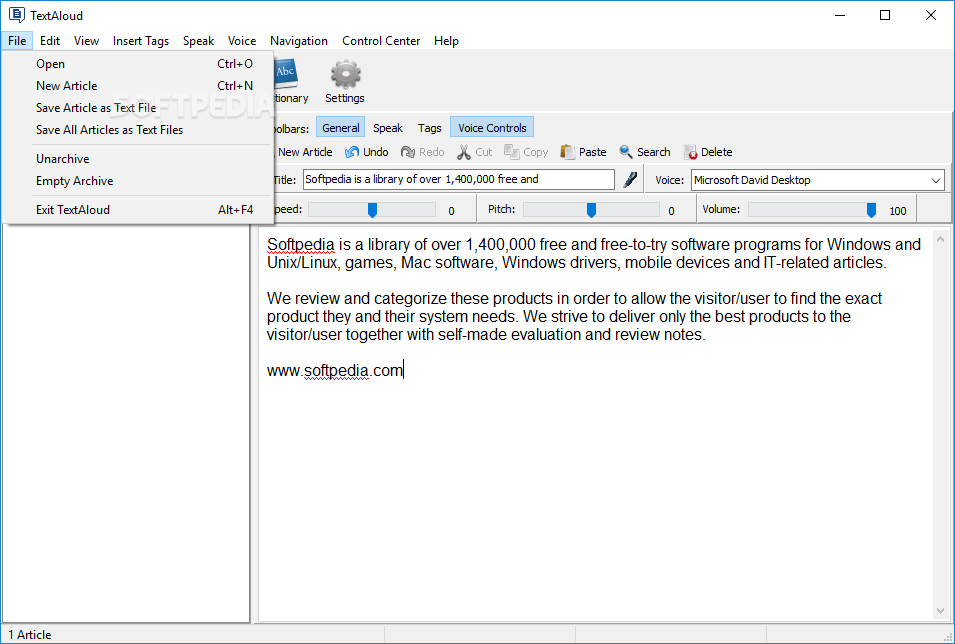Open the Control Center
This screenshot has height=644, width=955.
click(381, 40)
